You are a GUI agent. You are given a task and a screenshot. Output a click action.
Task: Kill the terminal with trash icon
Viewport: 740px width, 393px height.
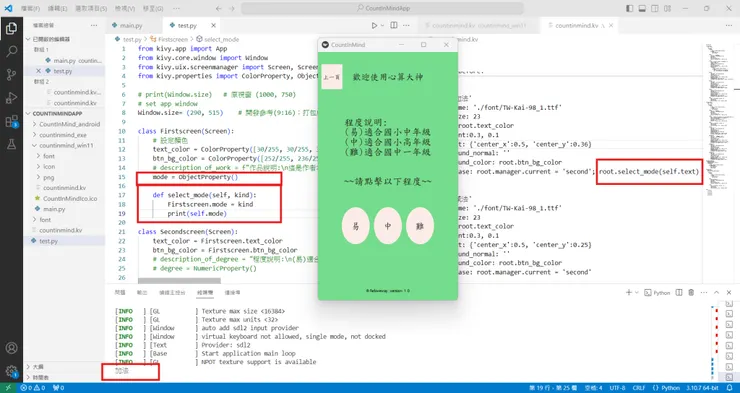(x=691, y=293)
